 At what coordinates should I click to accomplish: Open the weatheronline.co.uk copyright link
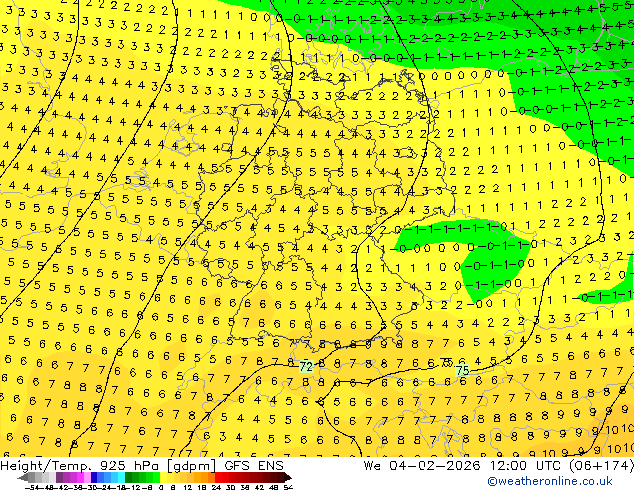pyautogui.click(x=550, y=481)
